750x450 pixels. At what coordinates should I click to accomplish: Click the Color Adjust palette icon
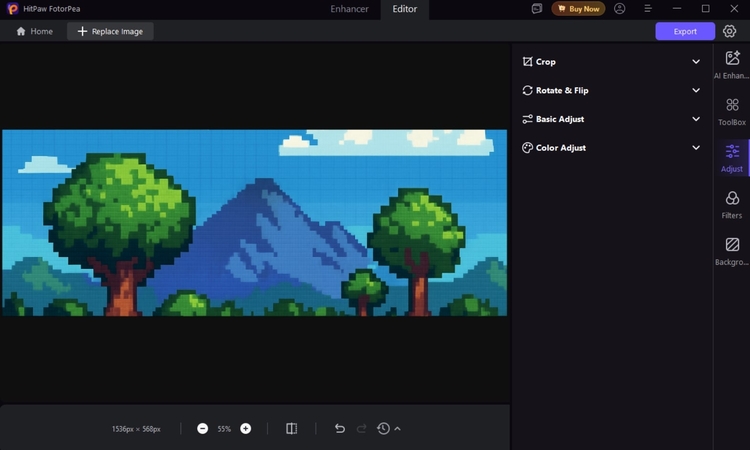point(527,148)
